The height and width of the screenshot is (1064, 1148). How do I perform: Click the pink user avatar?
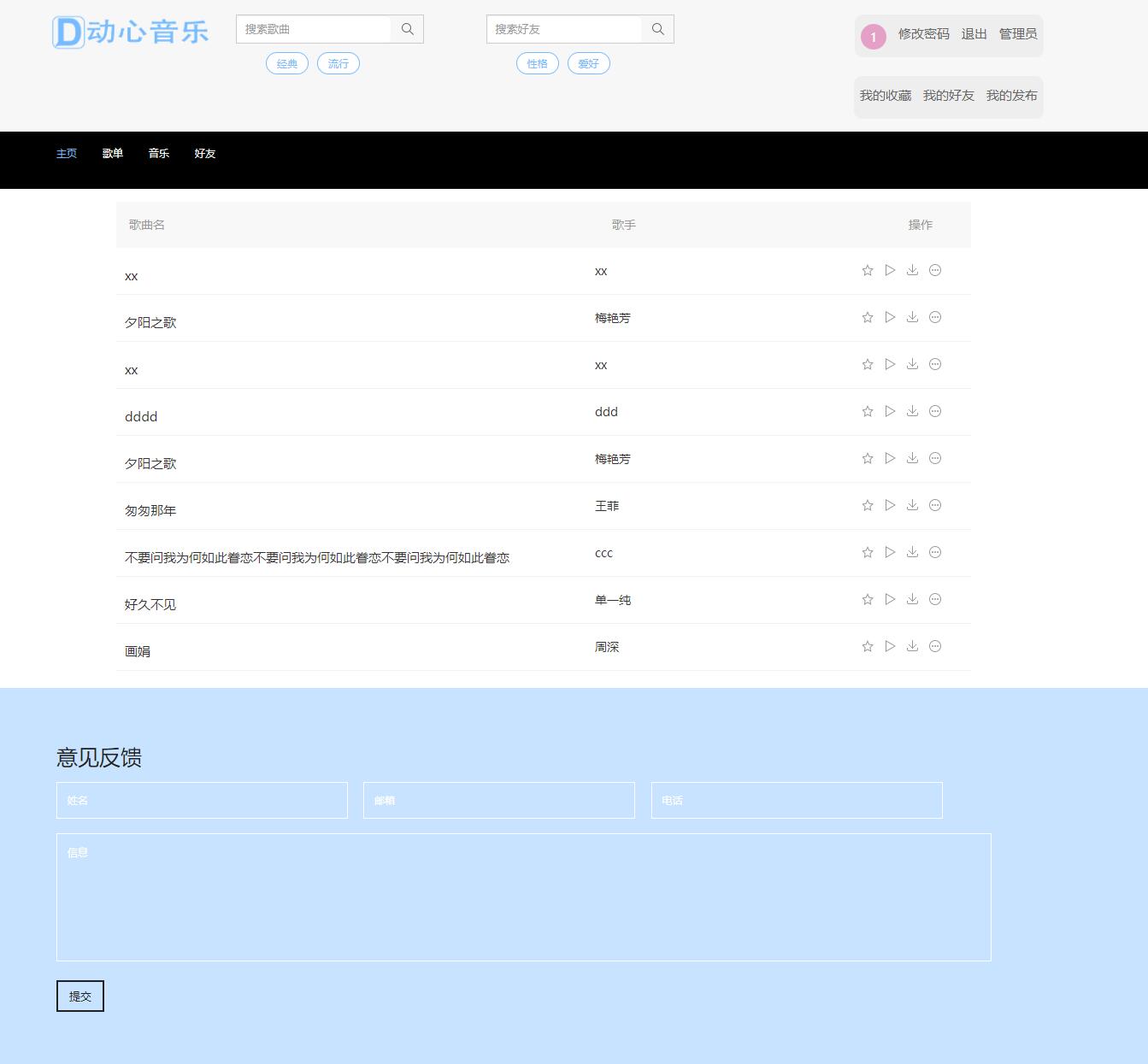(873, 37)
